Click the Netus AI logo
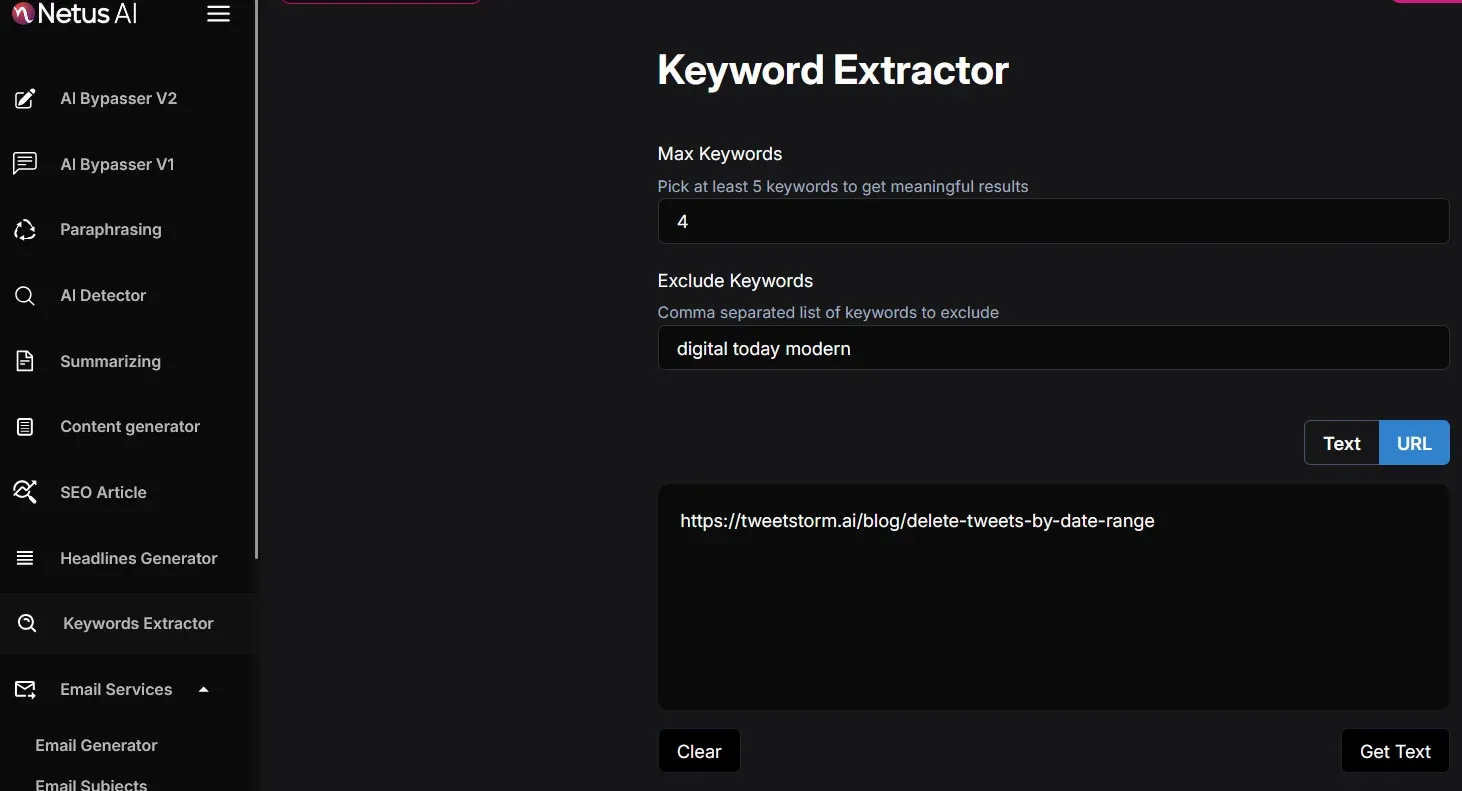 pos(75,14)
